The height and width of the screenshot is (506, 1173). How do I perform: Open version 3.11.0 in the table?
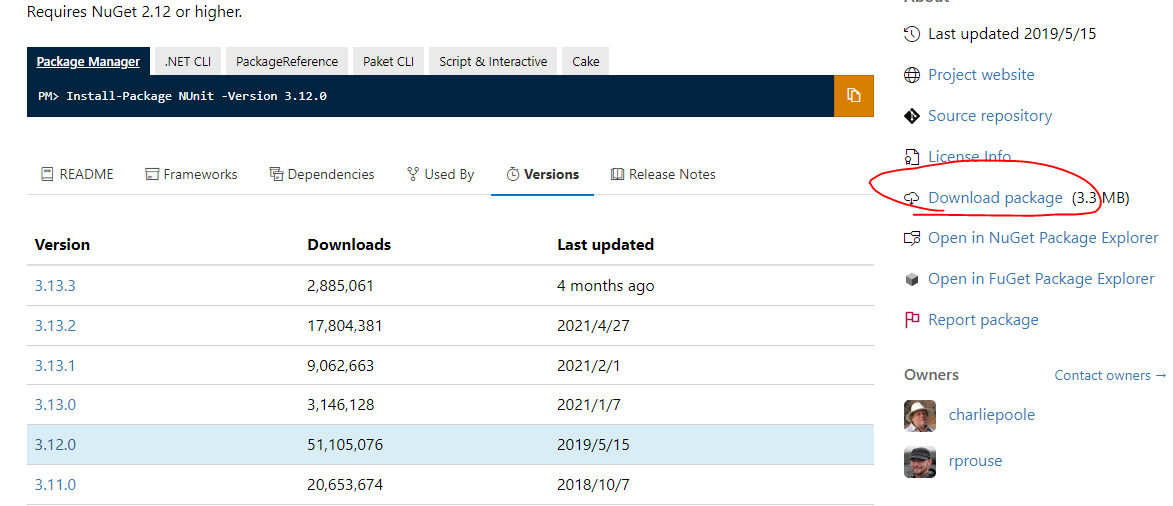(x=55, y=485)
